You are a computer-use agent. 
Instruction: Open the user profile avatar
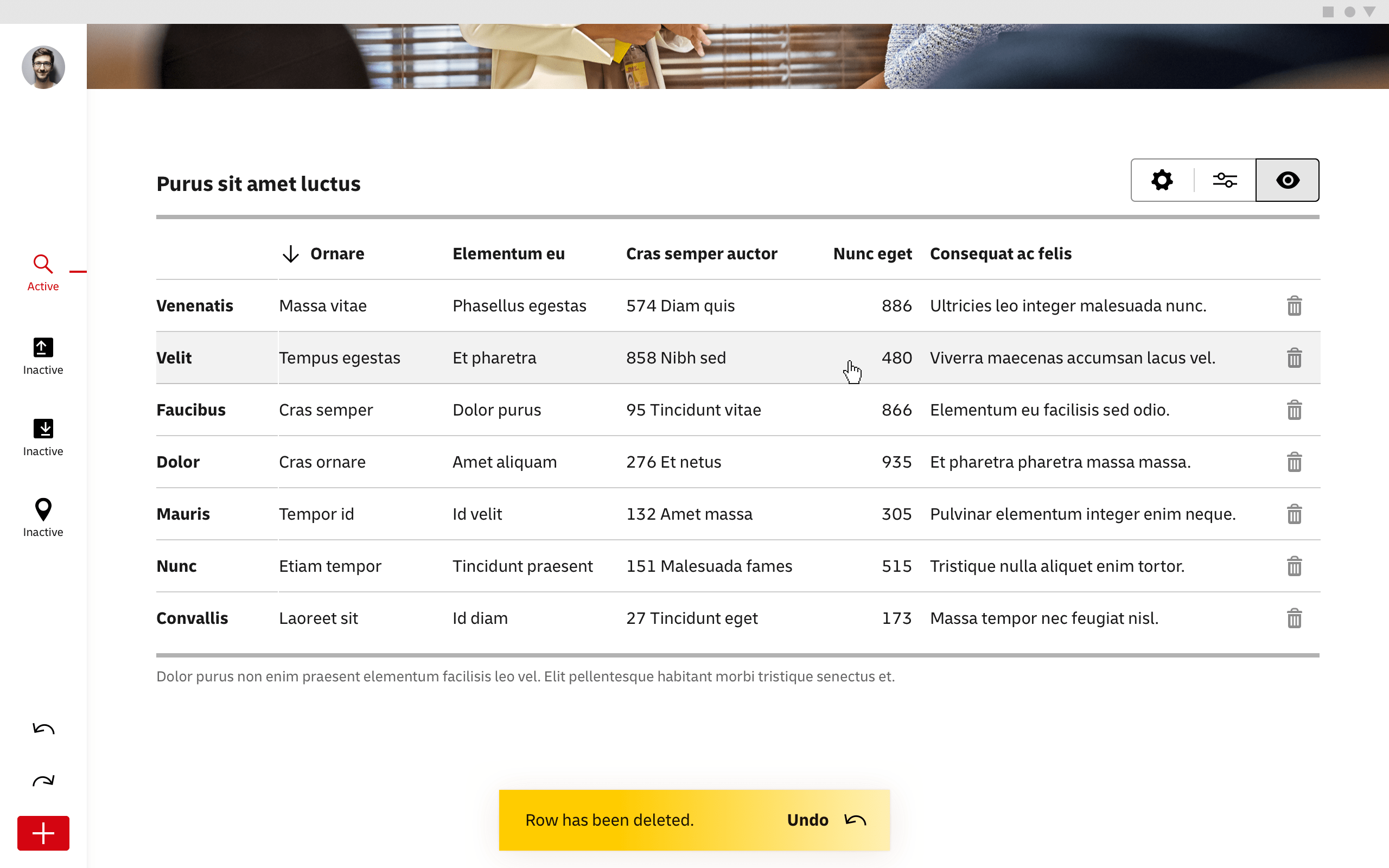point(43,67)
